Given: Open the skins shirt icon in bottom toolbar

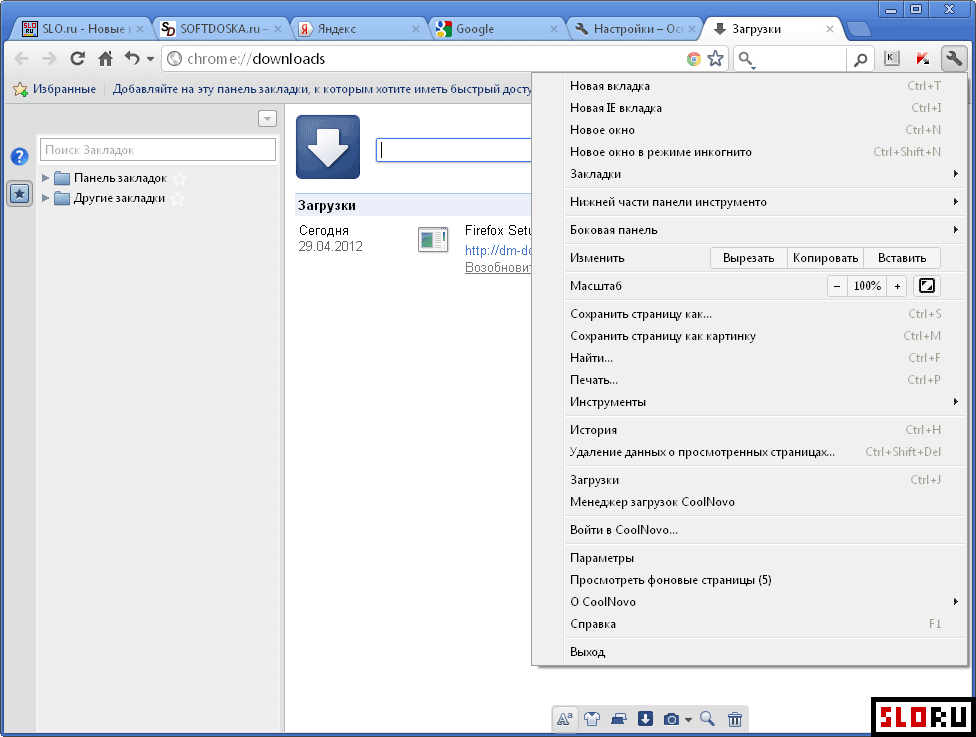Looking at the screenshot, I should click(592, 720).
